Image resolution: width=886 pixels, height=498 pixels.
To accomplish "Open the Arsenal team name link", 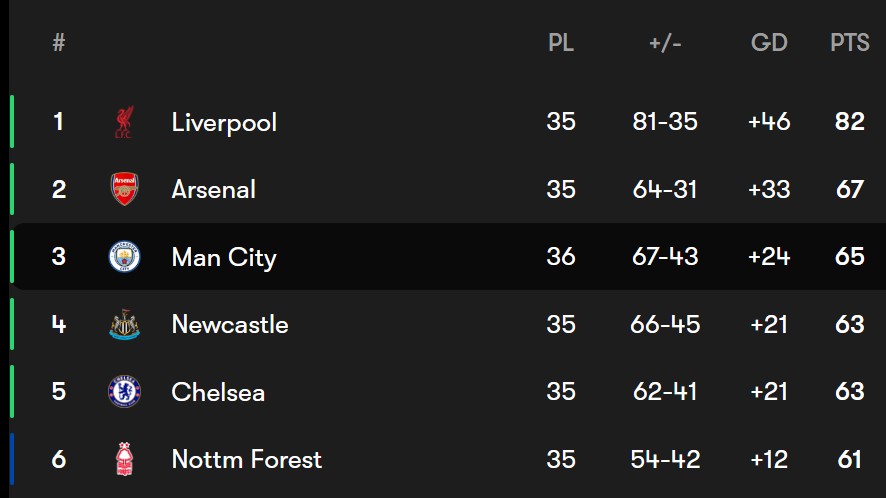I will point(214,189).
